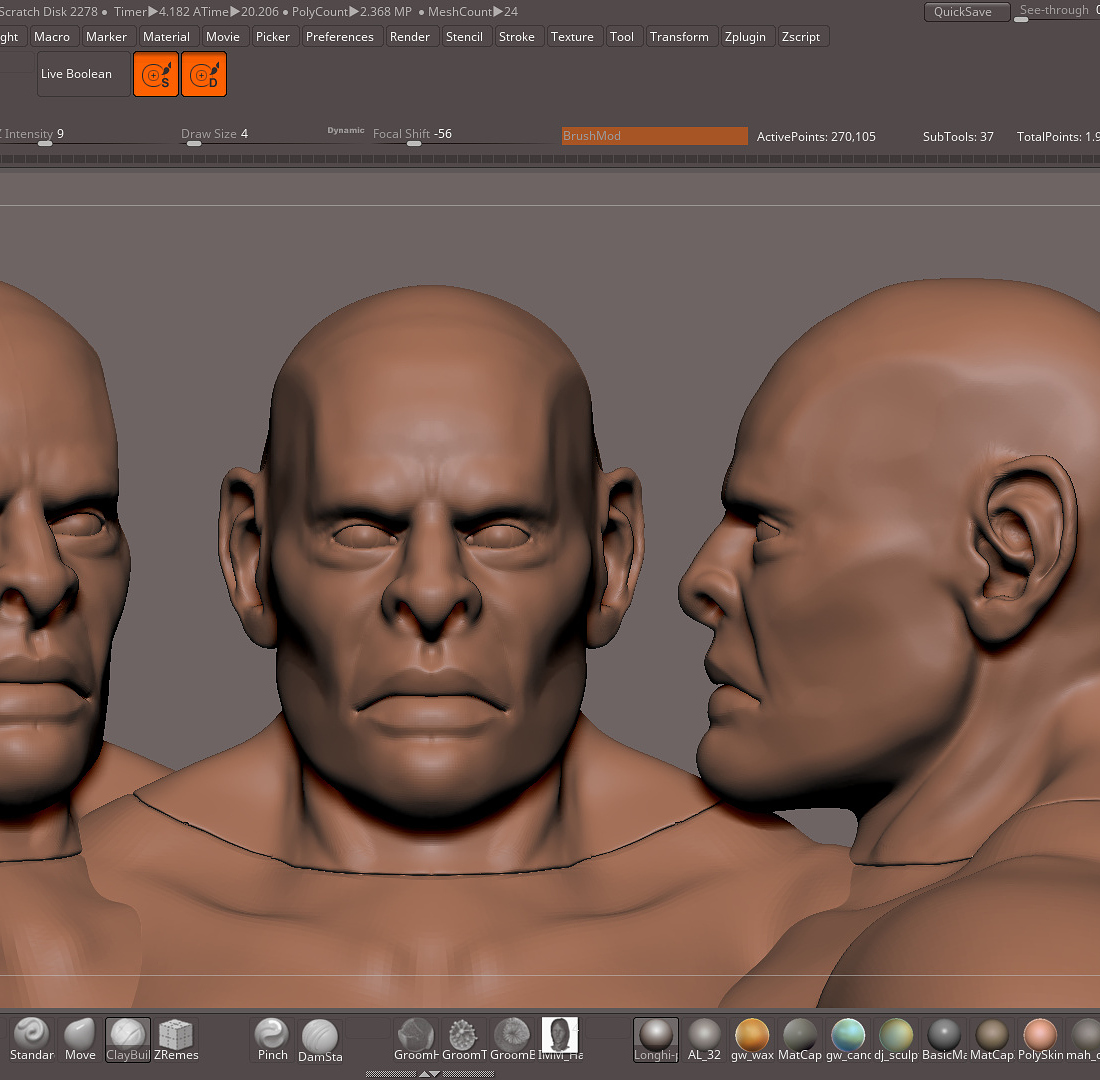1100x1080 pixels.
Task: Choose the GroomE brush icon
Action: (x=512, y=1039)
